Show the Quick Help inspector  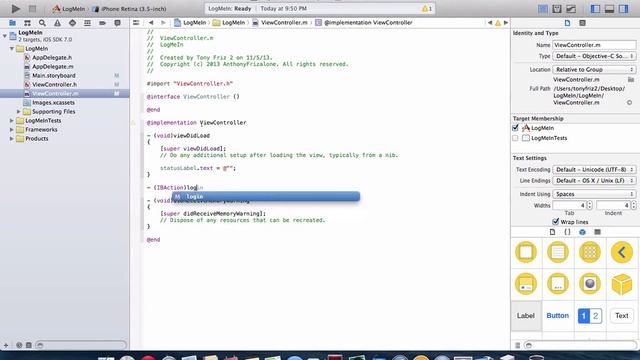click(x=582, y=23)
